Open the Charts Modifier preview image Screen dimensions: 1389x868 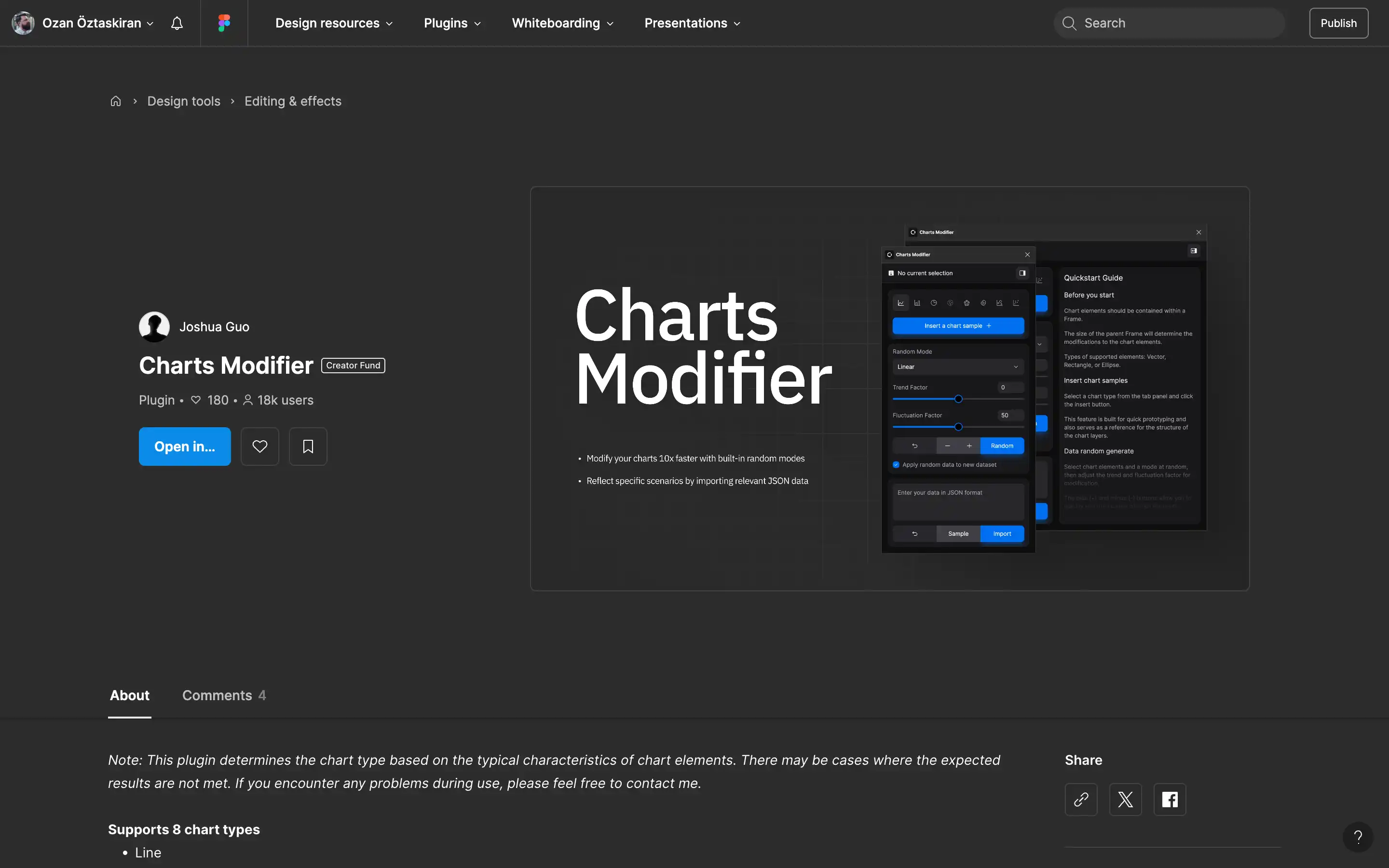point(890,389)
